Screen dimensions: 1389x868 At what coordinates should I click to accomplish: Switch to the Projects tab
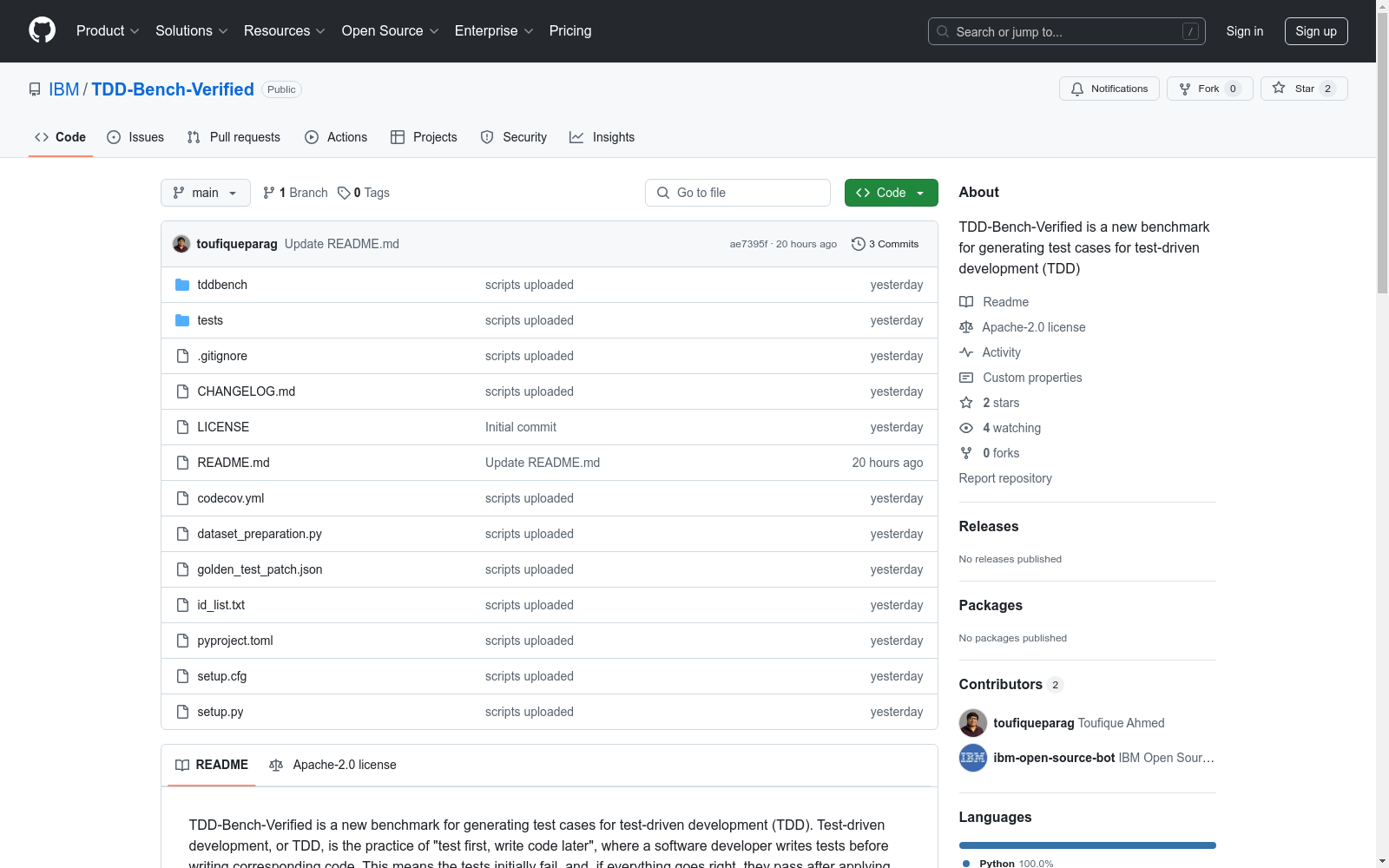424,137
